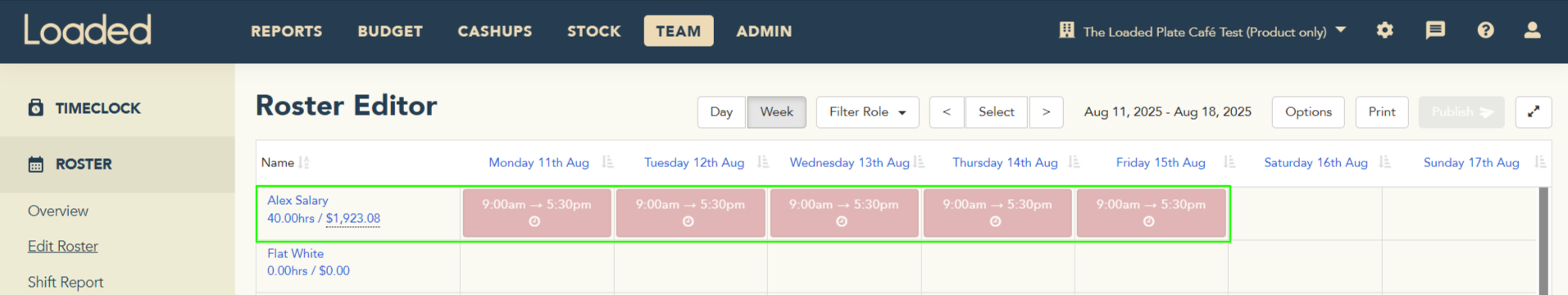Click Friday 15th Aug sort icon
This screenshot has width=1568, height=295.
pyautogui.click(x=1229, y=162)
